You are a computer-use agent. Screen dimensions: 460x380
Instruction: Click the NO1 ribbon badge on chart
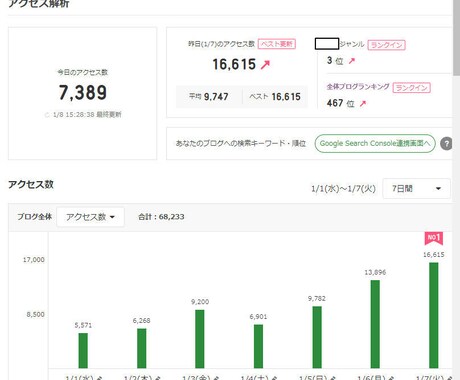coord(434,238)
